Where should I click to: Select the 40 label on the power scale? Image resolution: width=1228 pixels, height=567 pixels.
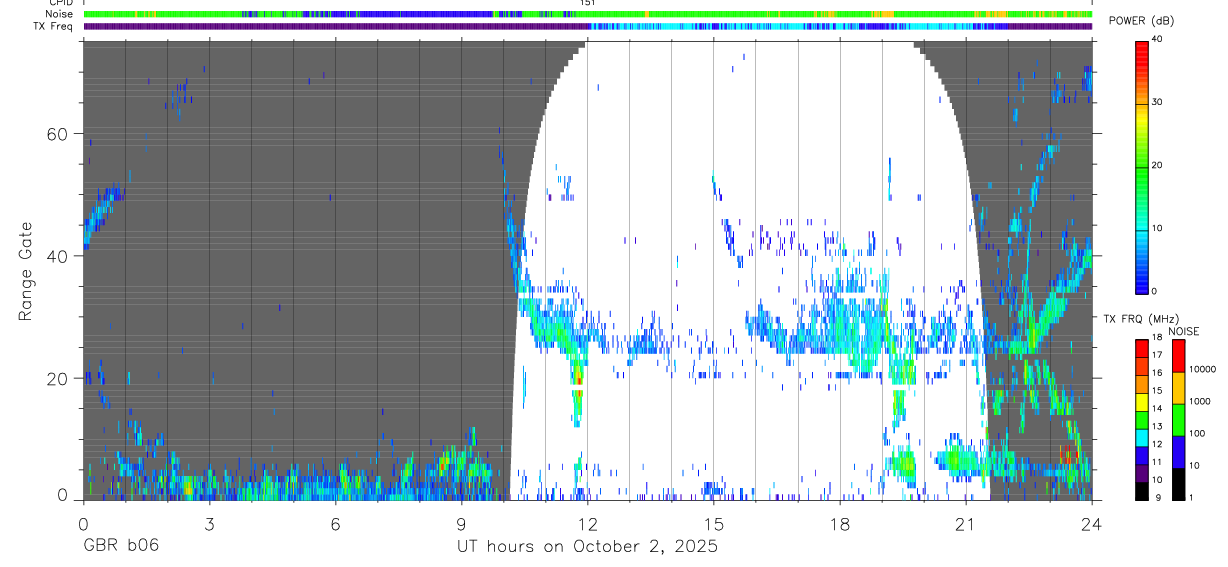[x=1159, y=39]
